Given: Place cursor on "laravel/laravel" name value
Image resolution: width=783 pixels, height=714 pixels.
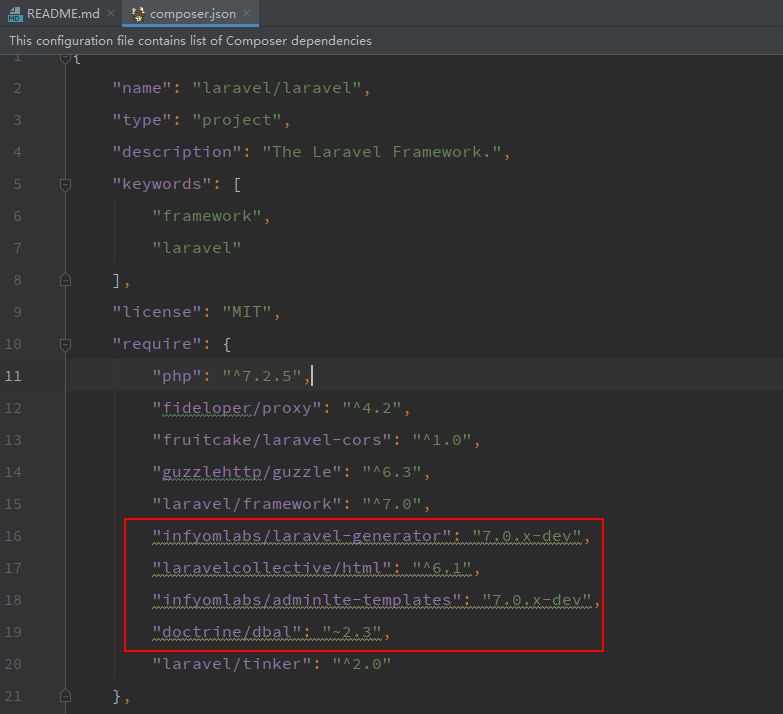Looking at the screenshot, I should tap(276, 88).
